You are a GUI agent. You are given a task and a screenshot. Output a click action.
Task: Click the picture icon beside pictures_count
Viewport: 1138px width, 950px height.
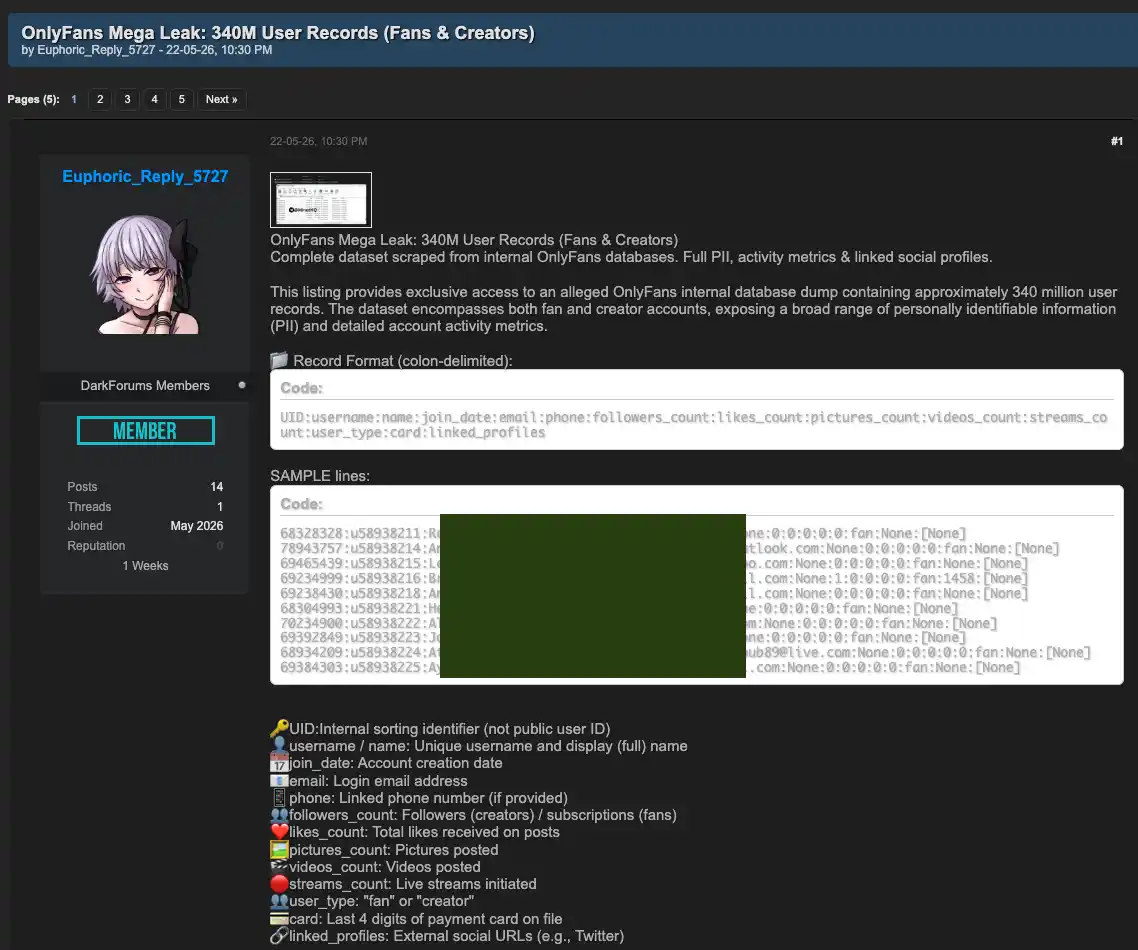[x=279, y=849]
